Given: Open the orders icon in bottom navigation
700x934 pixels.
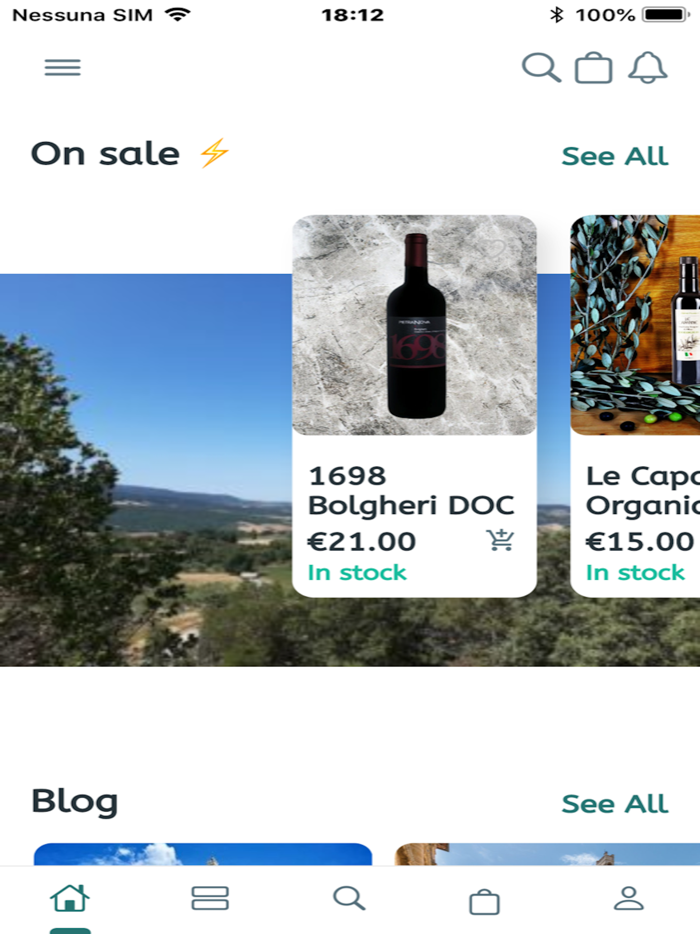Looking at the screenshot, I should [x=209, y=898].
